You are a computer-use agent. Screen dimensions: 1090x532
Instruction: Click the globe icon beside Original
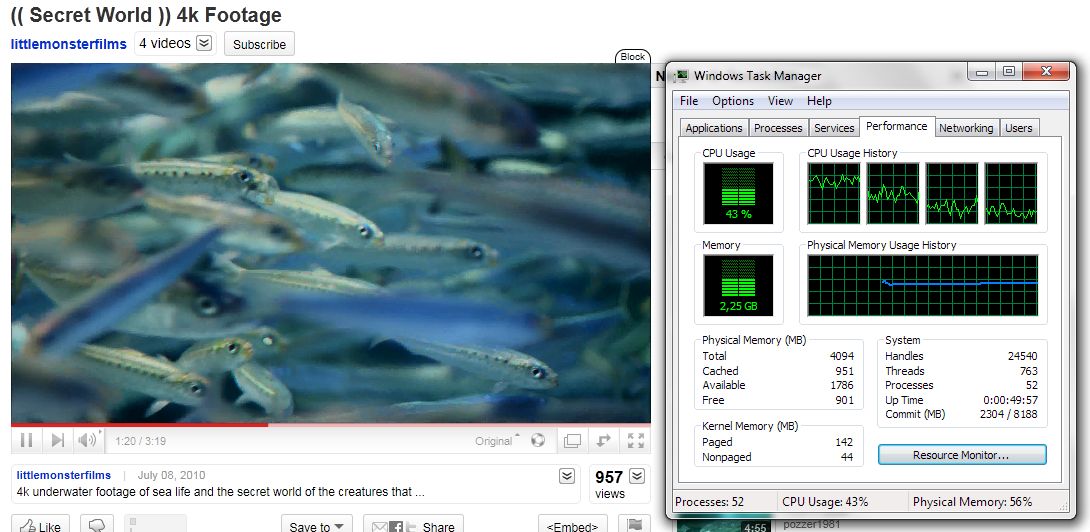[x=538, y=440]
